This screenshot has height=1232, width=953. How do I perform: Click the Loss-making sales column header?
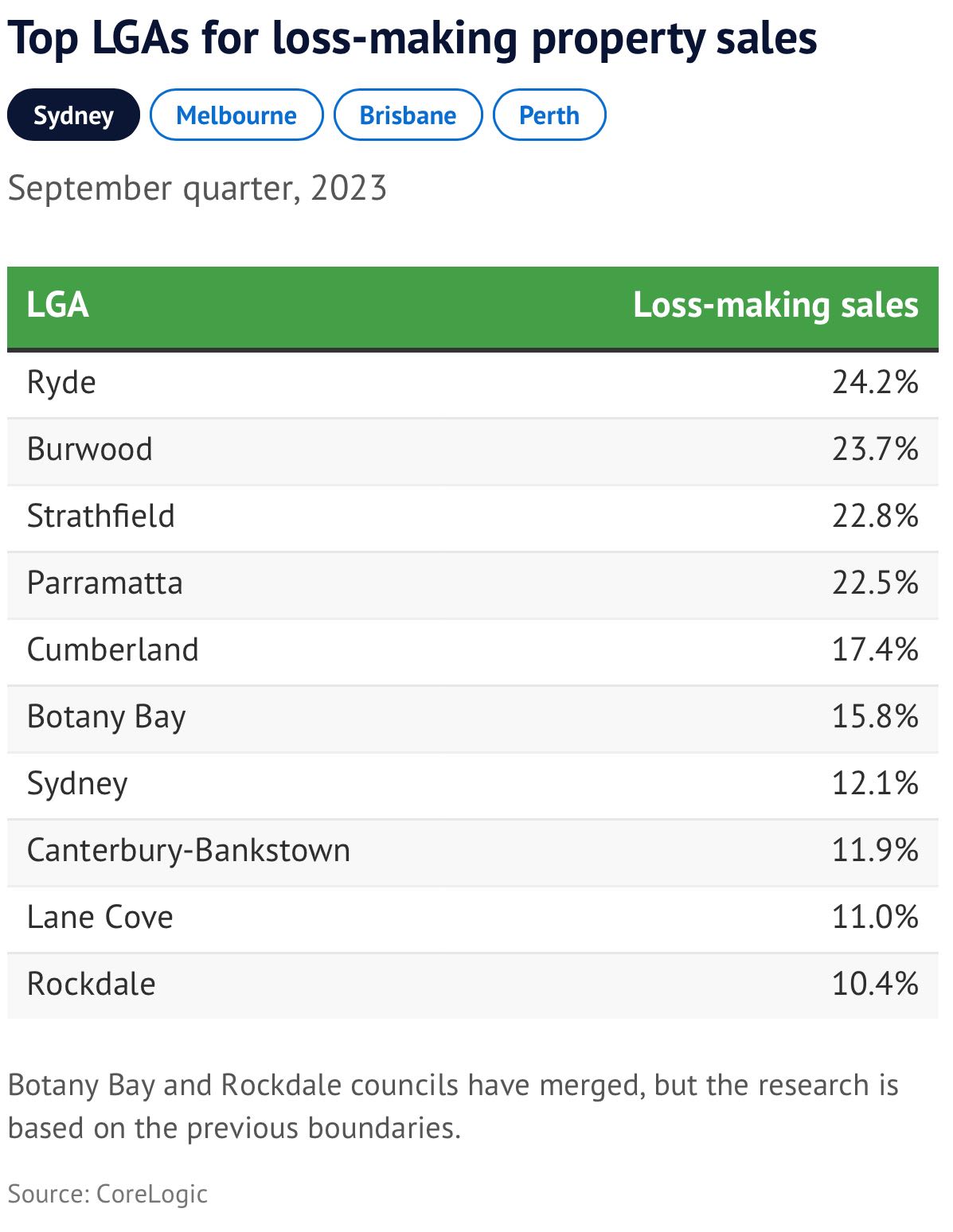[775, 306]
